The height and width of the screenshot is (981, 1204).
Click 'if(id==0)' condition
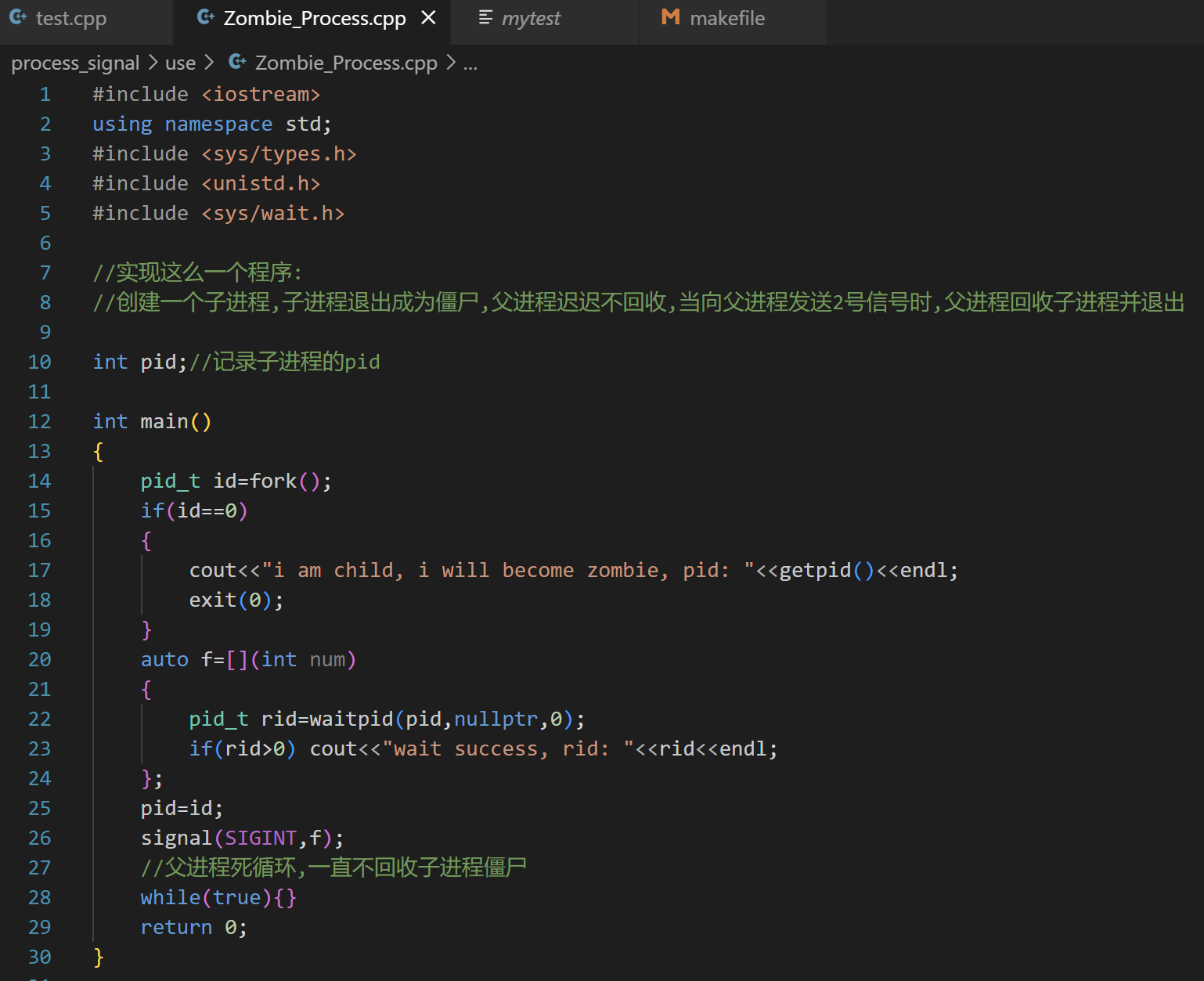pos(194,511)
